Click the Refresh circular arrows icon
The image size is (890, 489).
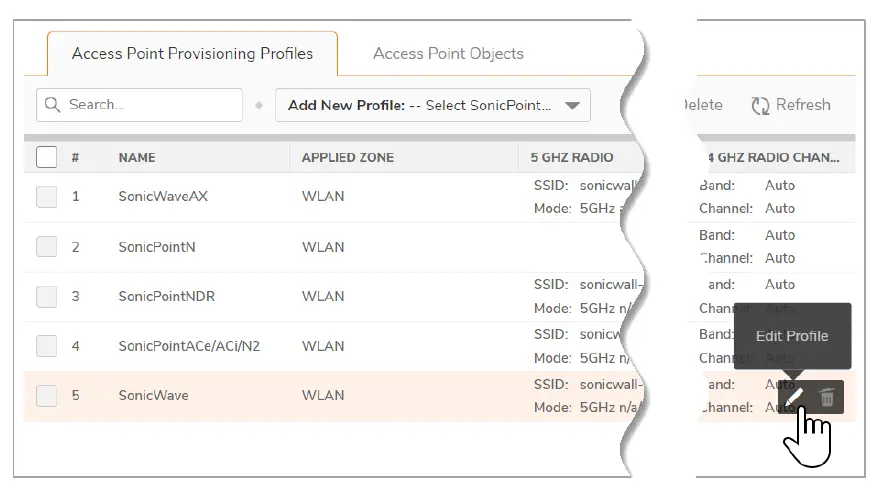[x=760, y=106]
